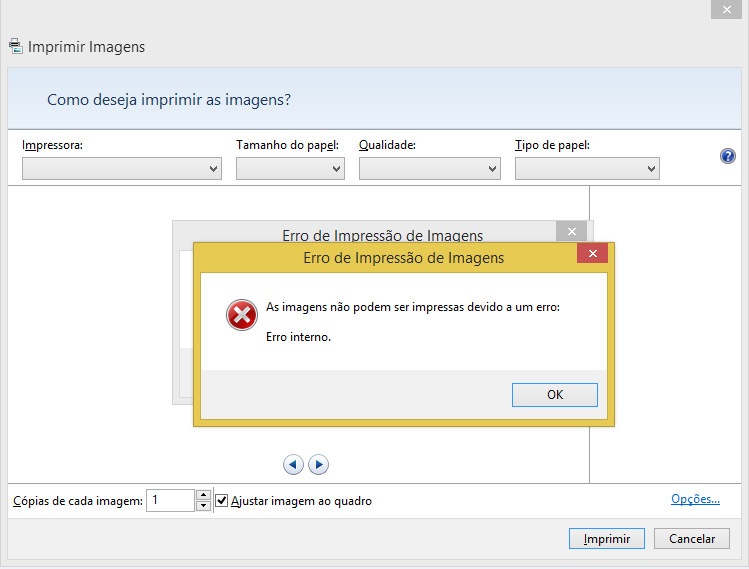The width and height of the screenshot is (749, 569).
Task: Close the background gray error dialog
Action: click(x=571, y=232)
